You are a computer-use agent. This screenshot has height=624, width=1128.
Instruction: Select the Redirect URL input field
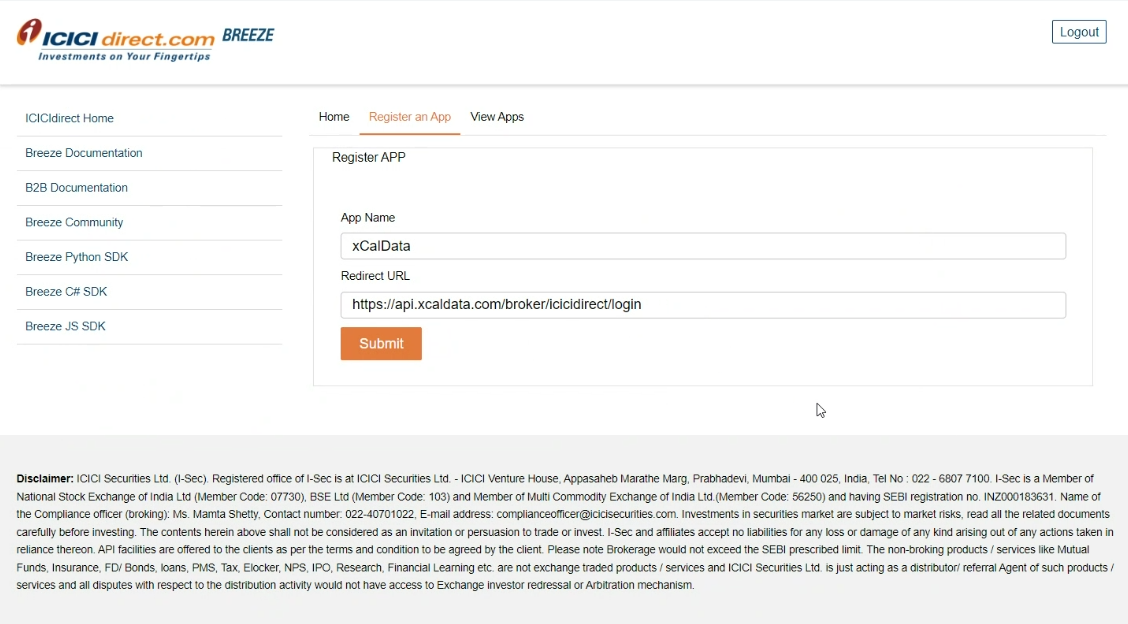click(700, 304)
